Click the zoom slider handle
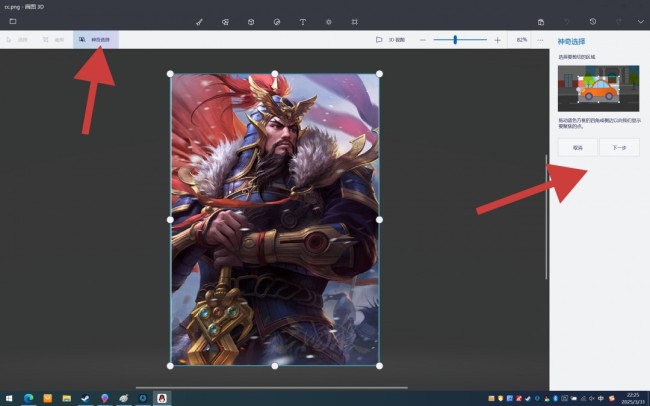650x406 pixels. pos(455,39)
